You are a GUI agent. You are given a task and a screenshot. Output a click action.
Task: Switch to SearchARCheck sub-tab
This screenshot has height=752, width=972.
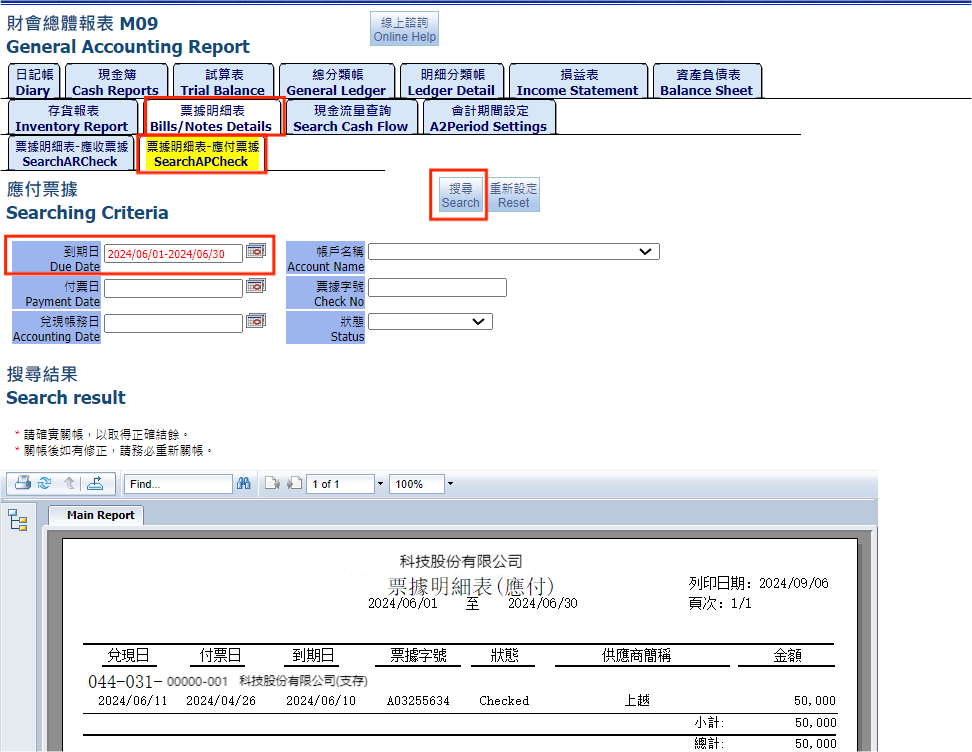(71, 154)
